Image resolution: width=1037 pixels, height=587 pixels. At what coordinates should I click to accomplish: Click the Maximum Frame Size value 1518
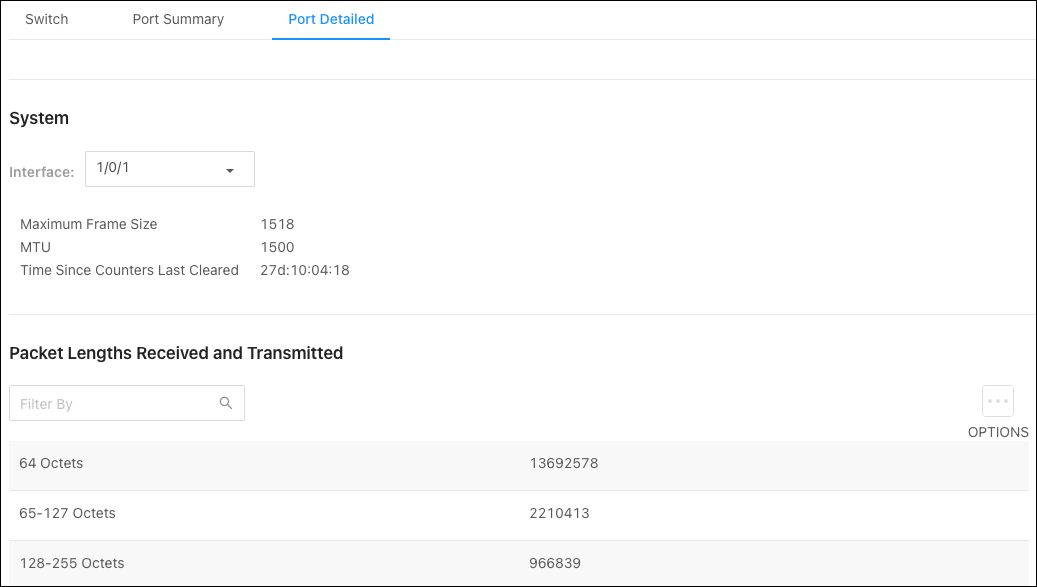point(277,224)
